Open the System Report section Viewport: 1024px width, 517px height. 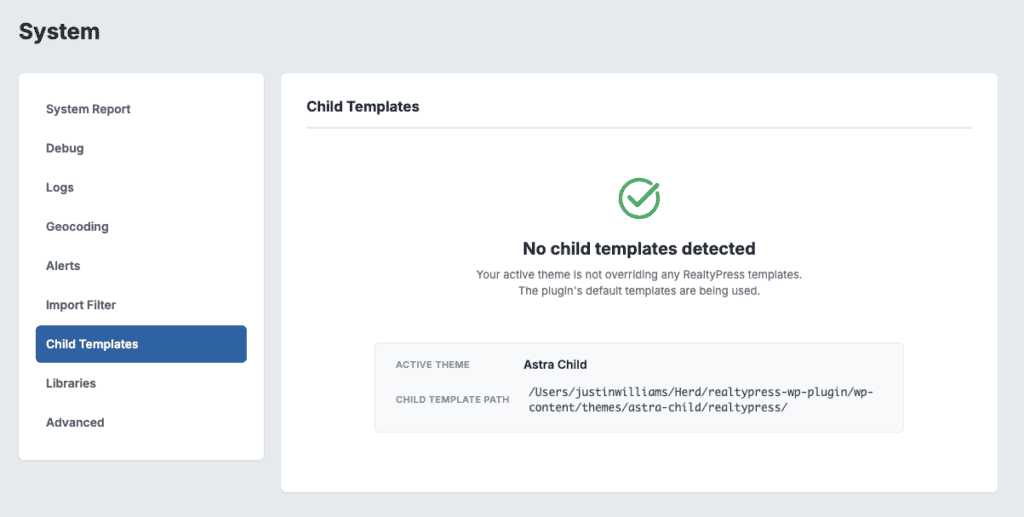(88, 109)
